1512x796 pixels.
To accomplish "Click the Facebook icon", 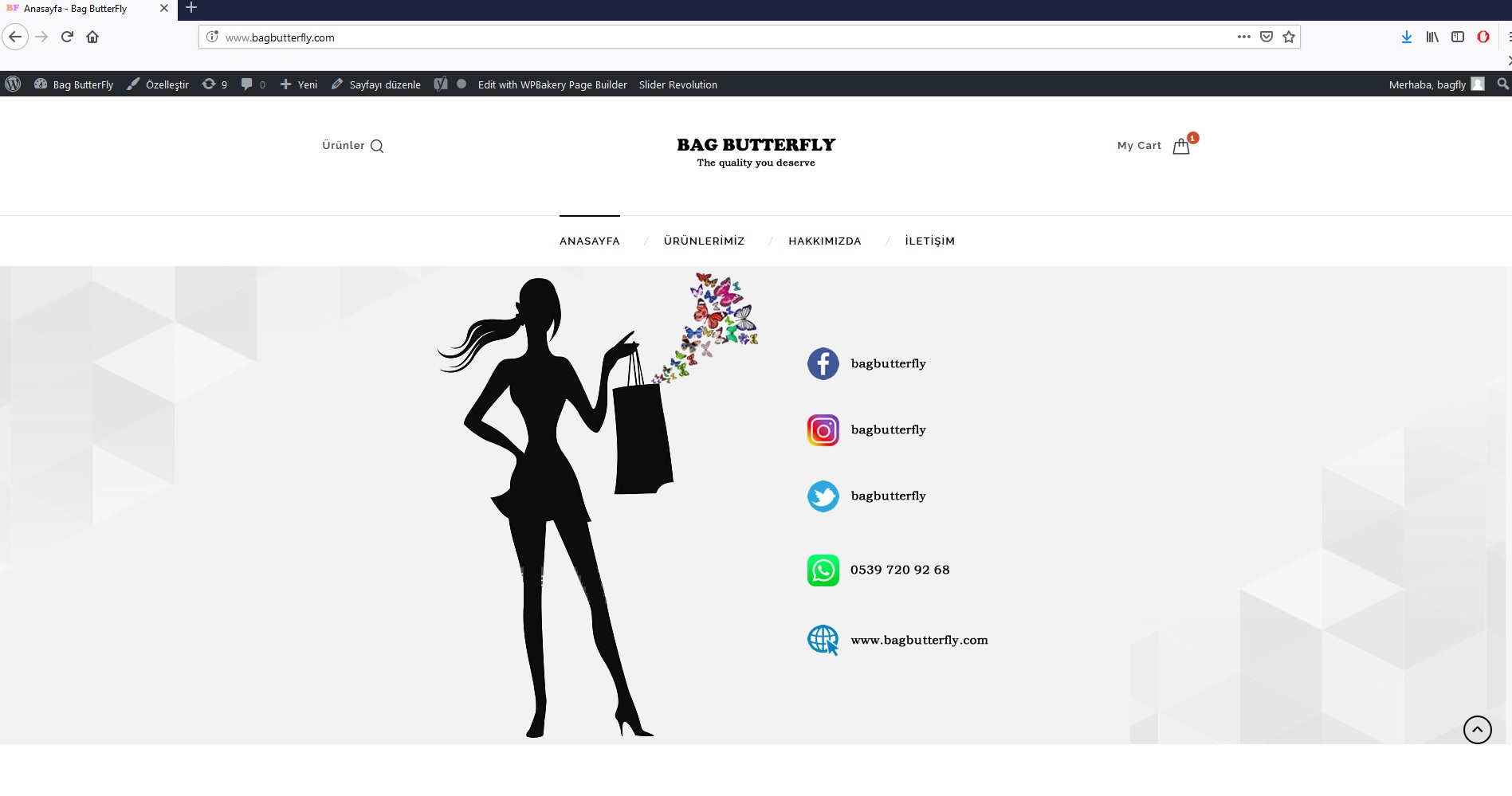I will 823,364.
